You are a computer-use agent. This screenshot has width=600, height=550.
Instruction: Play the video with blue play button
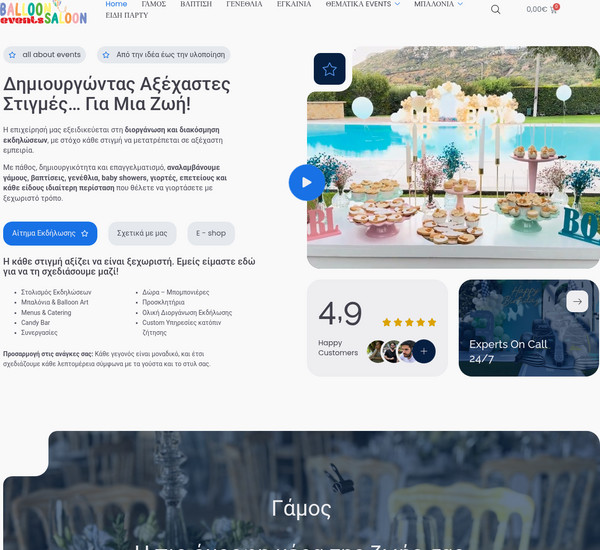pyautogui.click(x=307, y=183)
